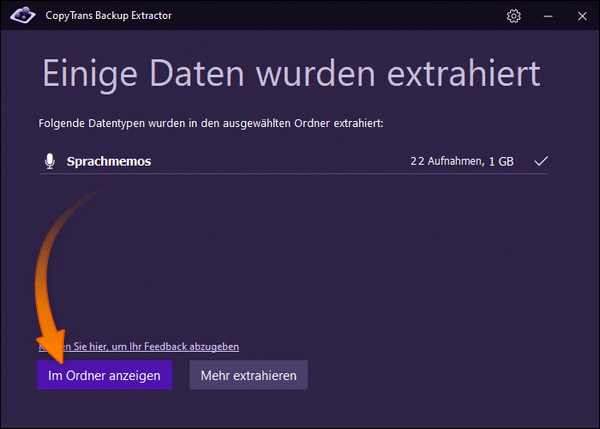Open the feedback link above the buttons
This screenshot has width=600, height=429.
139,346
